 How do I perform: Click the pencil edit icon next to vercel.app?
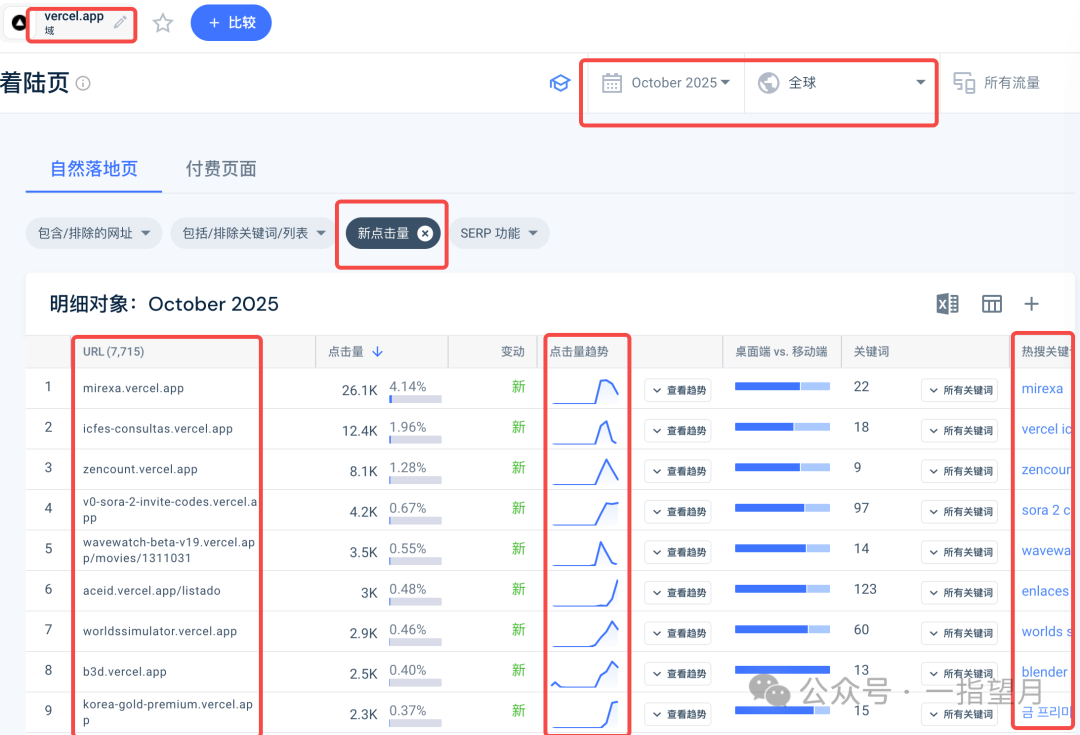121,22
